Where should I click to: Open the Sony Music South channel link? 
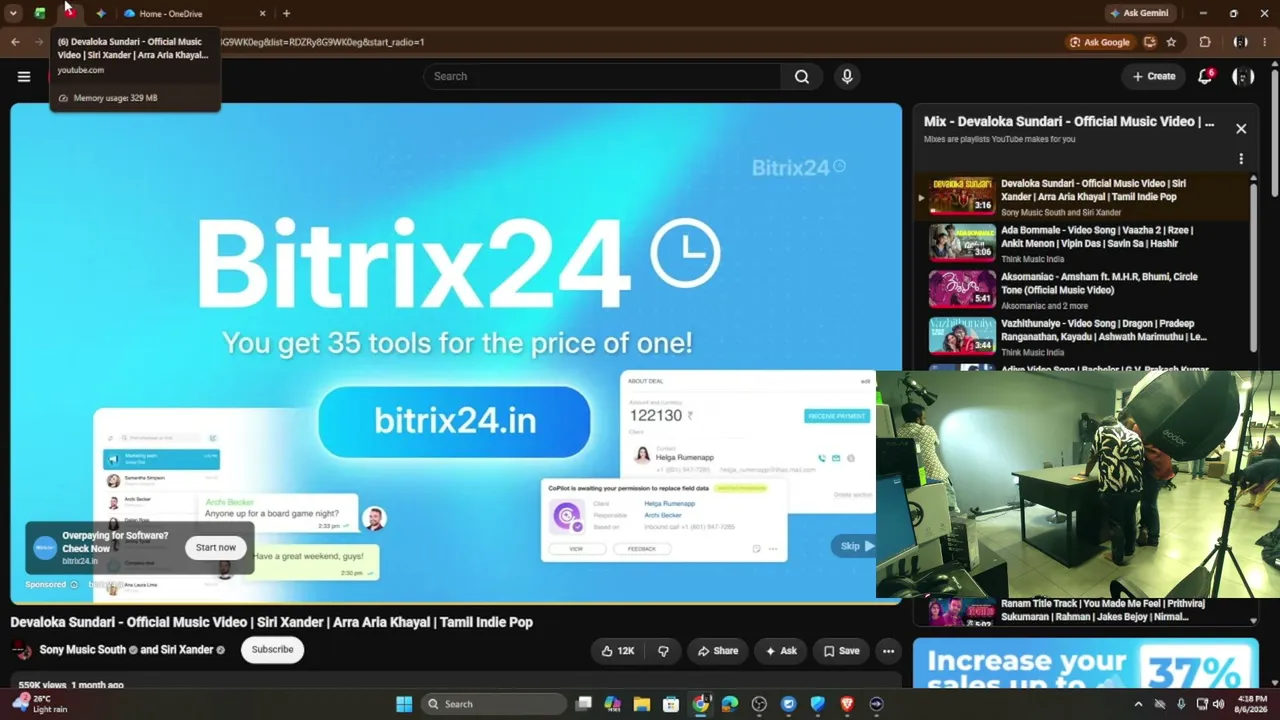[83, 650]
